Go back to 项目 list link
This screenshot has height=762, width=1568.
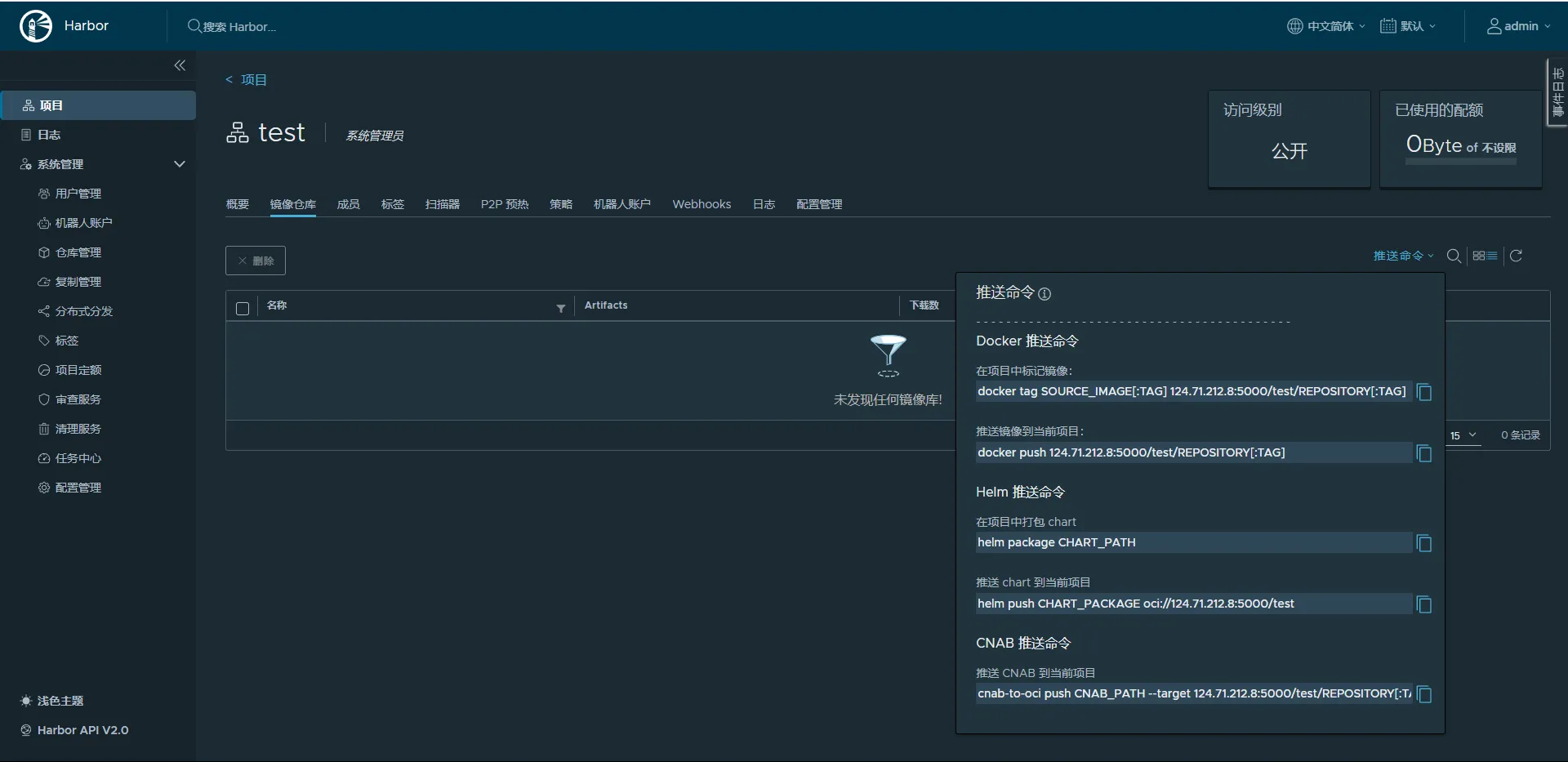[x=247, y=79]
